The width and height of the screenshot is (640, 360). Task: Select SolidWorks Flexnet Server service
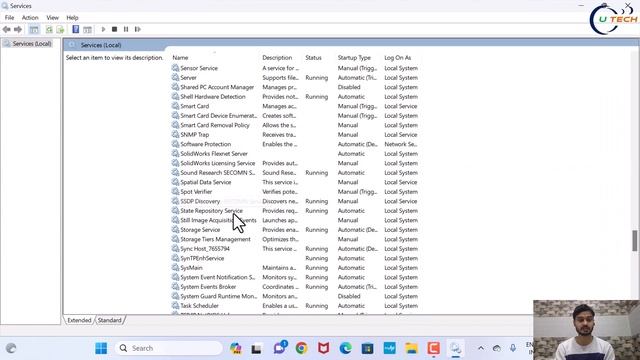(x=295, y=154)
